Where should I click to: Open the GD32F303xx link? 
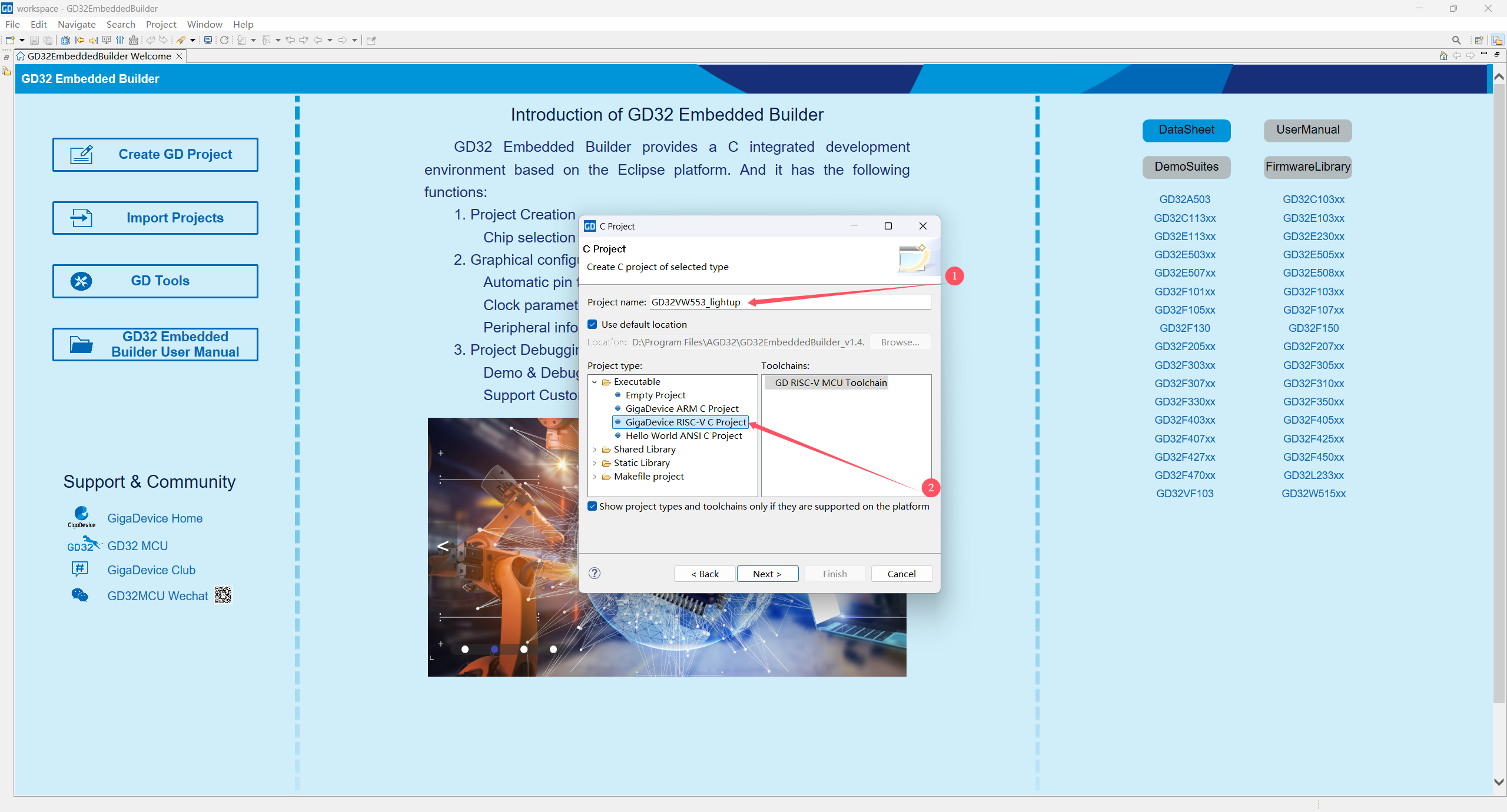1184,365
